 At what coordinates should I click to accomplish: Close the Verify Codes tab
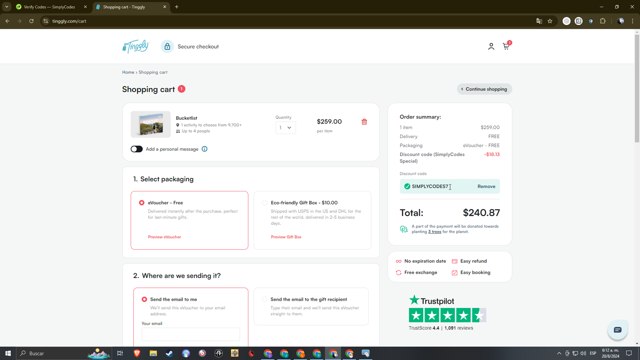pos(85,7)
